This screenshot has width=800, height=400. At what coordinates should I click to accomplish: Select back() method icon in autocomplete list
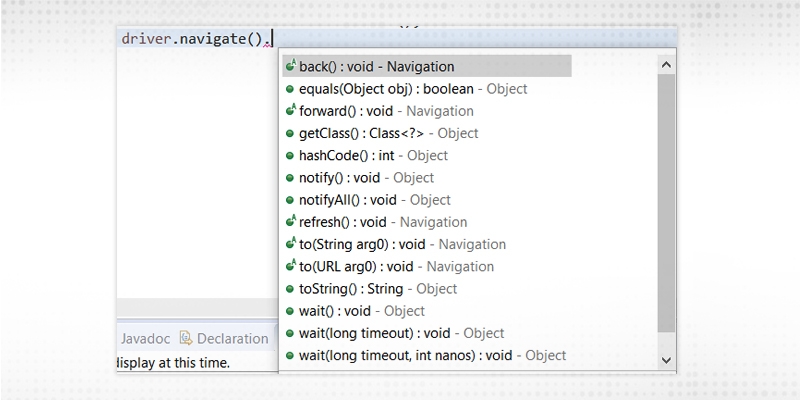click(290, 66)
